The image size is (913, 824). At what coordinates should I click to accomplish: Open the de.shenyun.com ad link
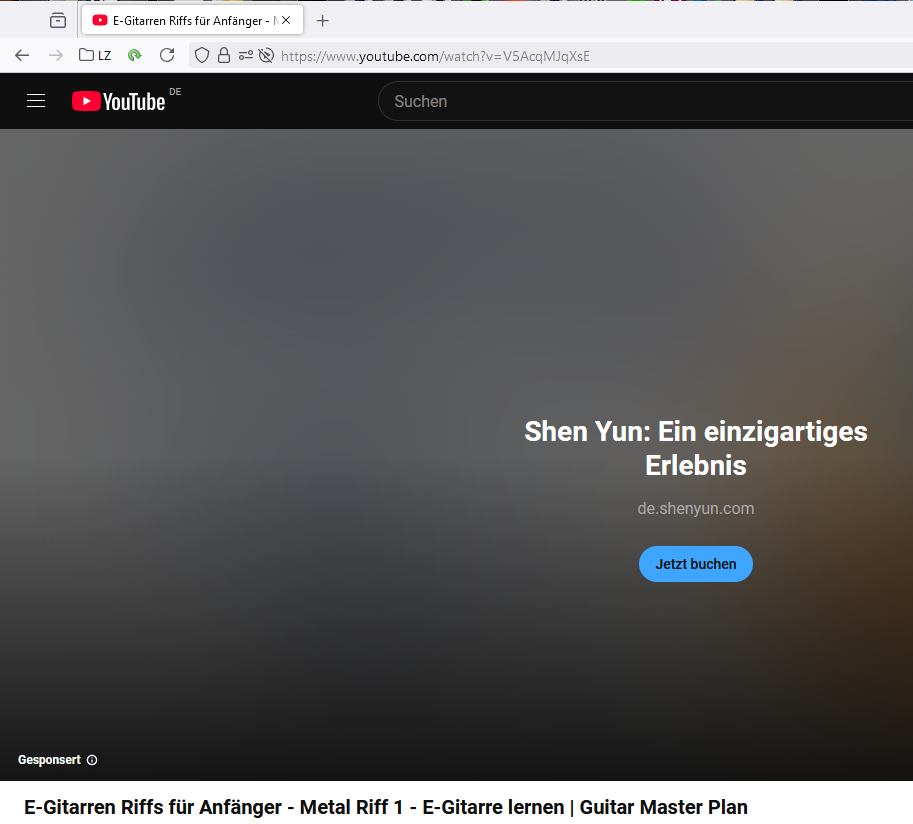coord(696,508)
